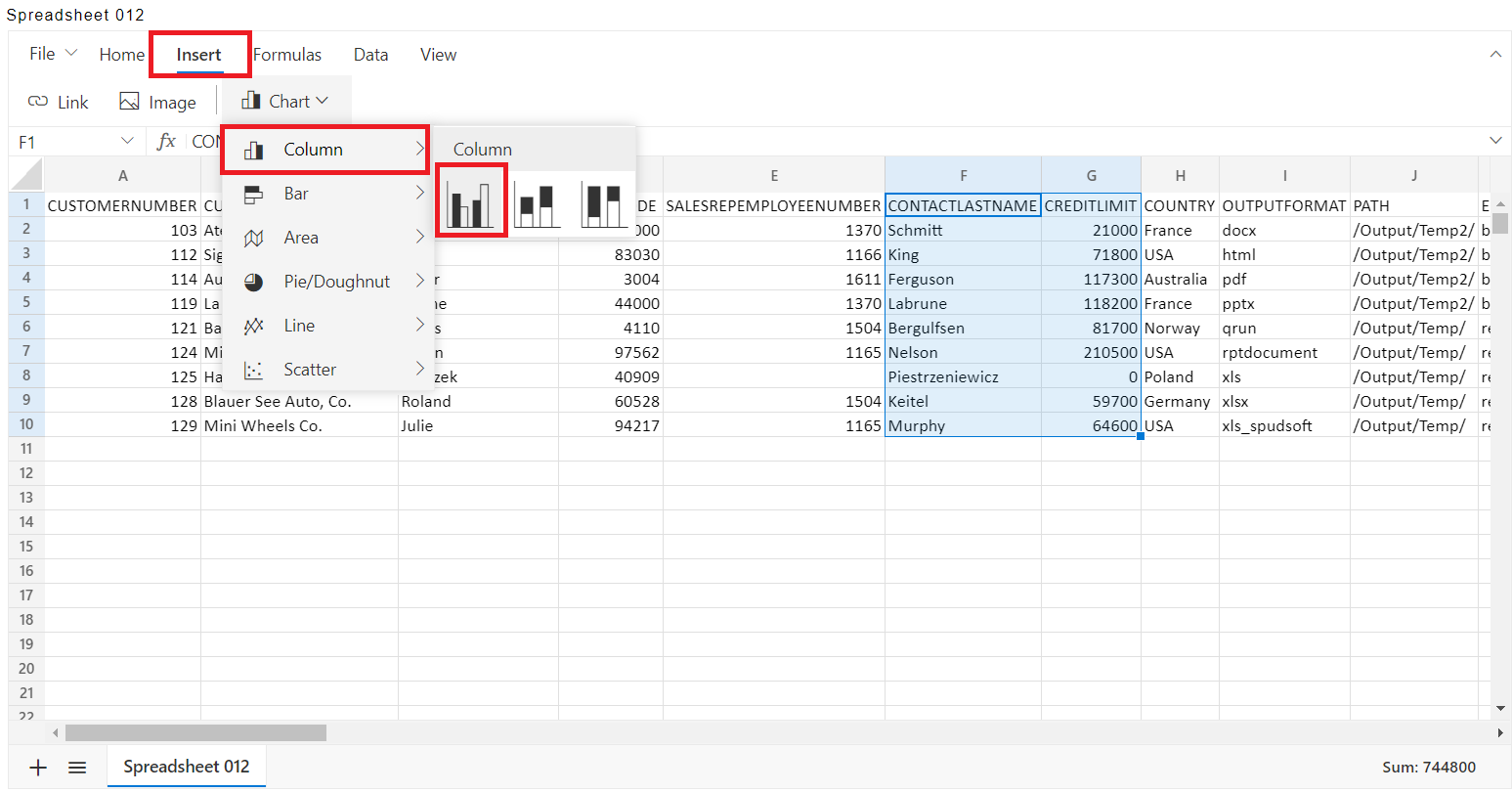Click the Name Box showing F1
1512x793 pixels.
(x=65, y=142)
